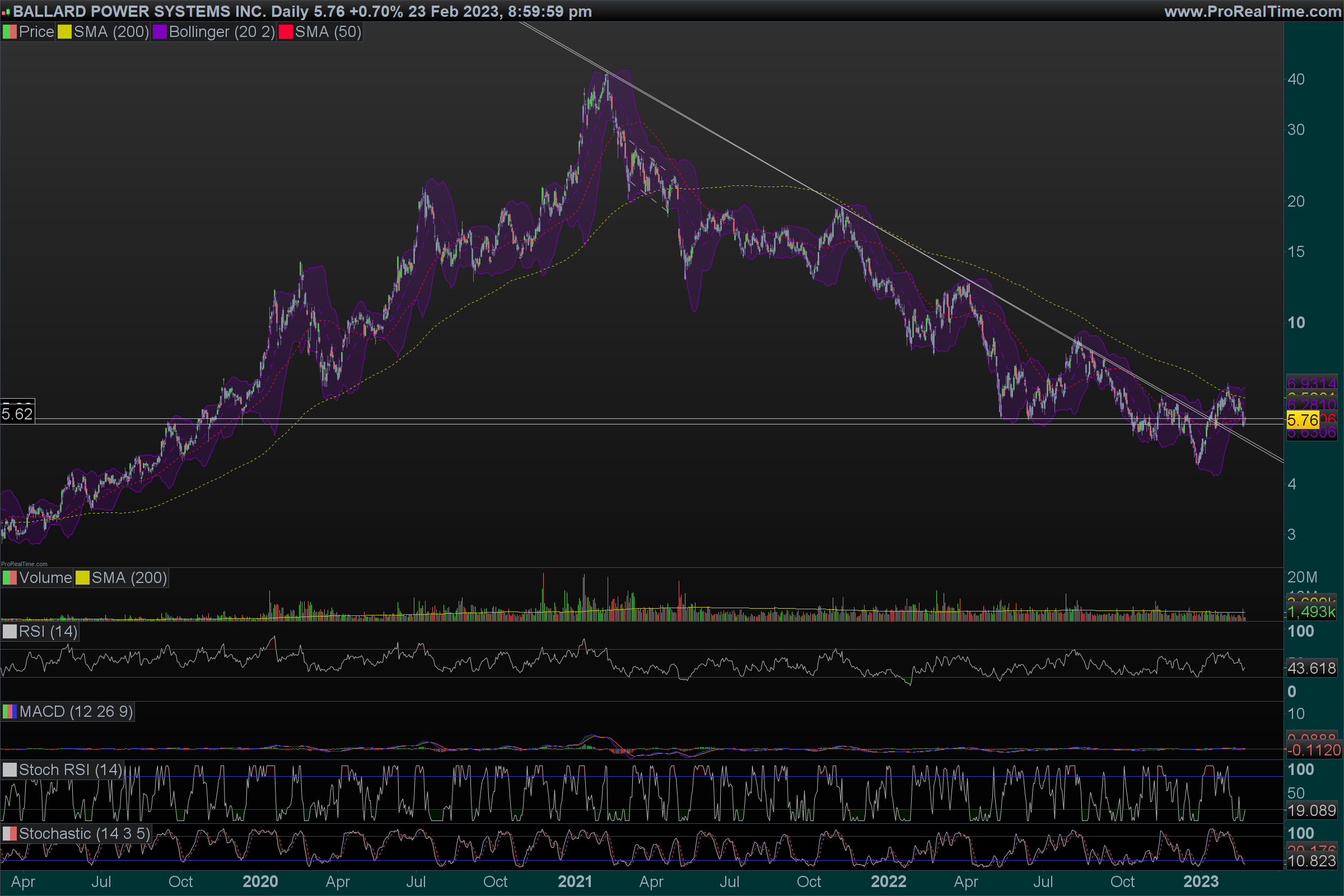Click the 2023 year marker on the time axis
Viewport: 1344px width, 896px height.
click(1201, 881)
